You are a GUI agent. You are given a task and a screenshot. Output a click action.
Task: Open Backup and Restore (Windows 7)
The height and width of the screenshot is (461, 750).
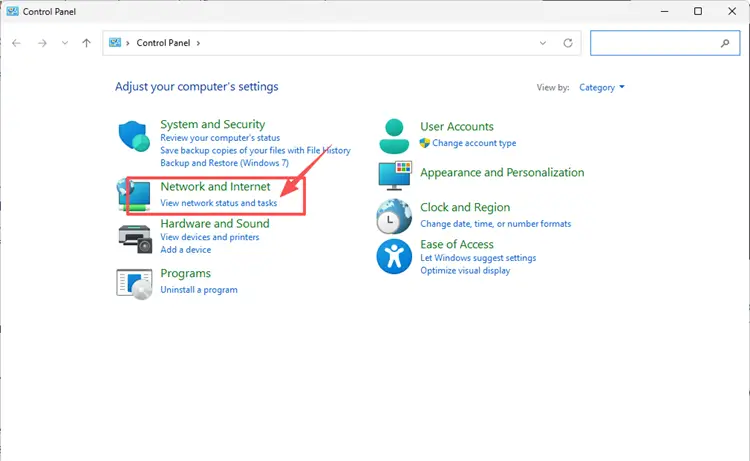(224, 163)
